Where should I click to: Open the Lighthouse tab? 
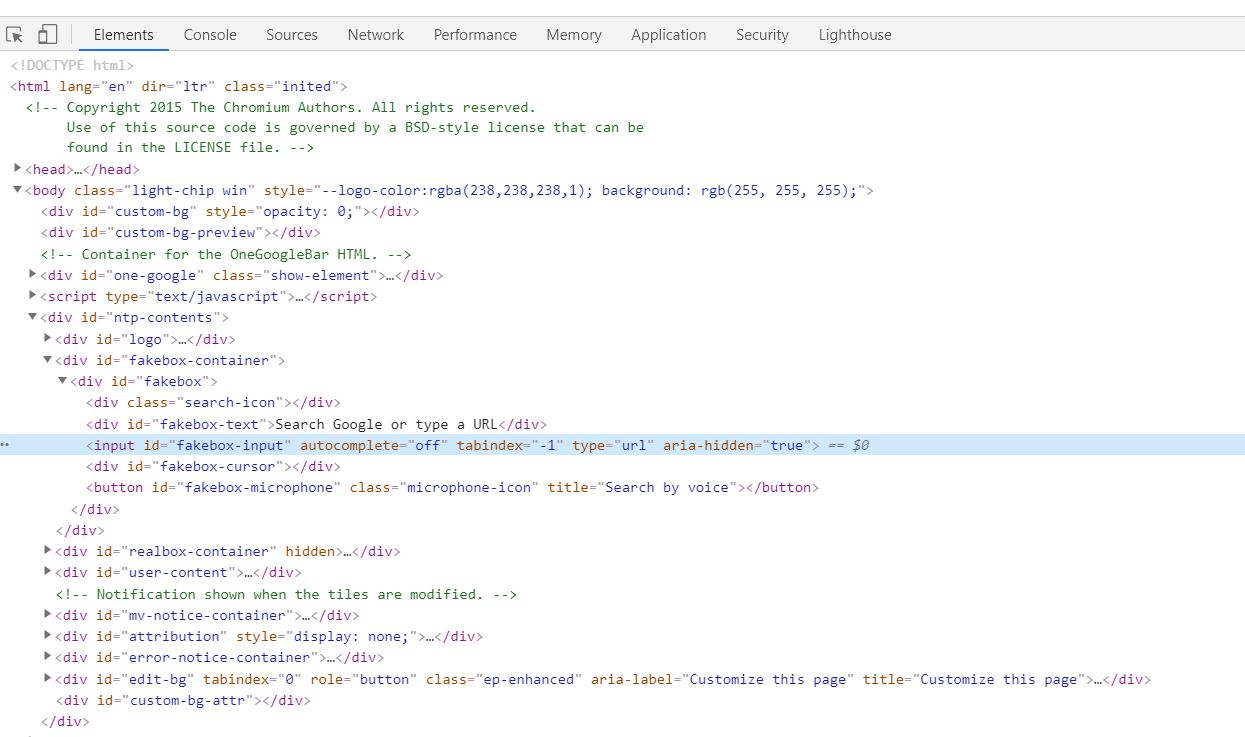(x=855, y=35)
